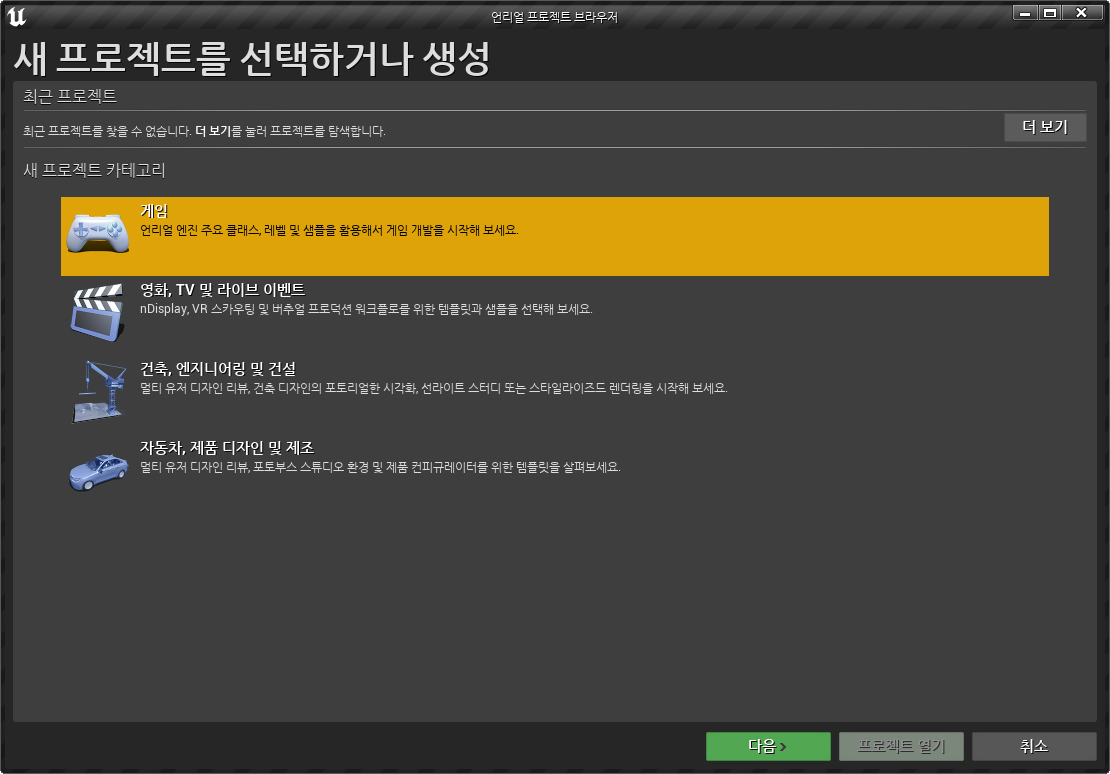
Task: Click the 언리얼 엔진 주요 클래스 description text
Action: [x=329, y=230]
